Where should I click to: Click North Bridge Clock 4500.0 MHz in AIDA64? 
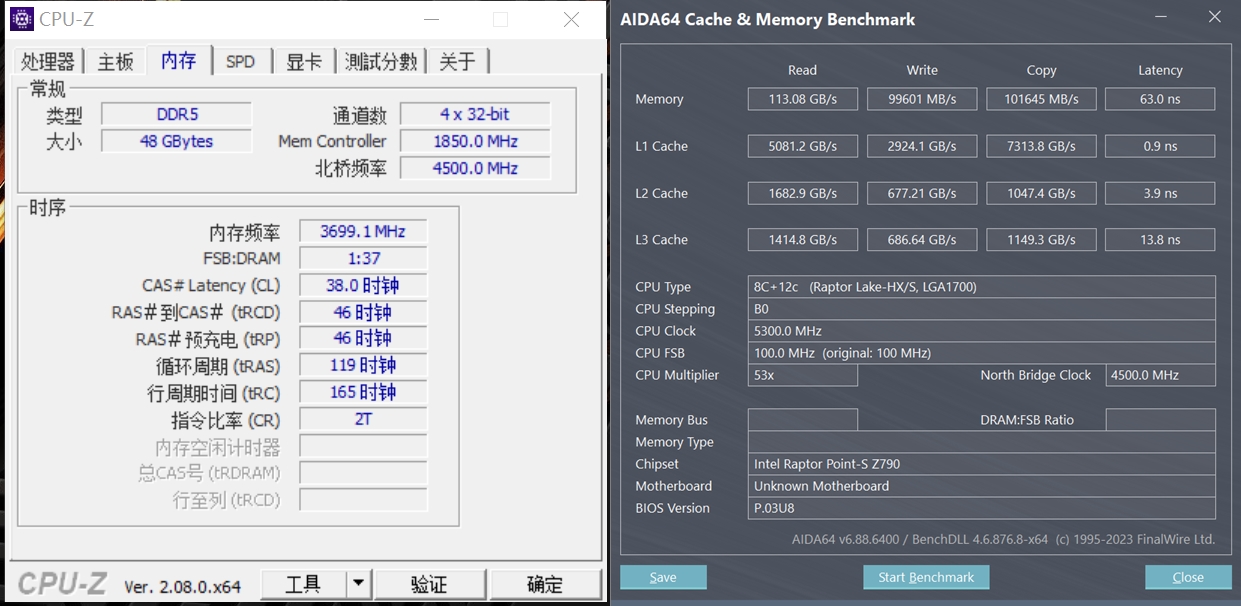[x=1160, y=375]
